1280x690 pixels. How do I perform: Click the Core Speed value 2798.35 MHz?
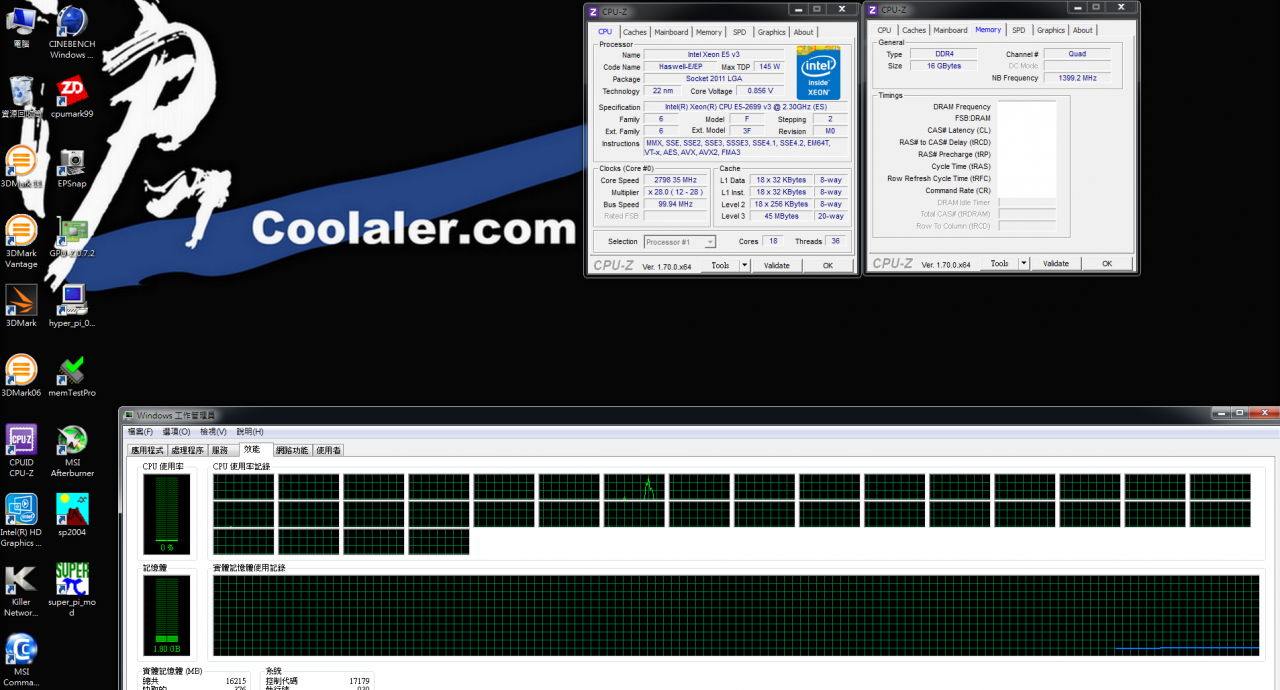click(675, 180)
